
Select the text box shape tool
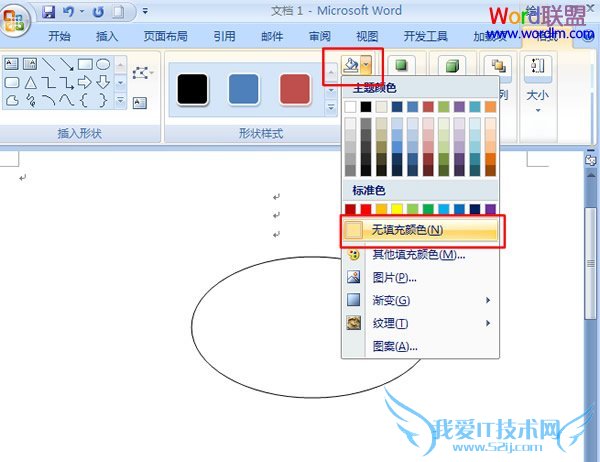11,64
